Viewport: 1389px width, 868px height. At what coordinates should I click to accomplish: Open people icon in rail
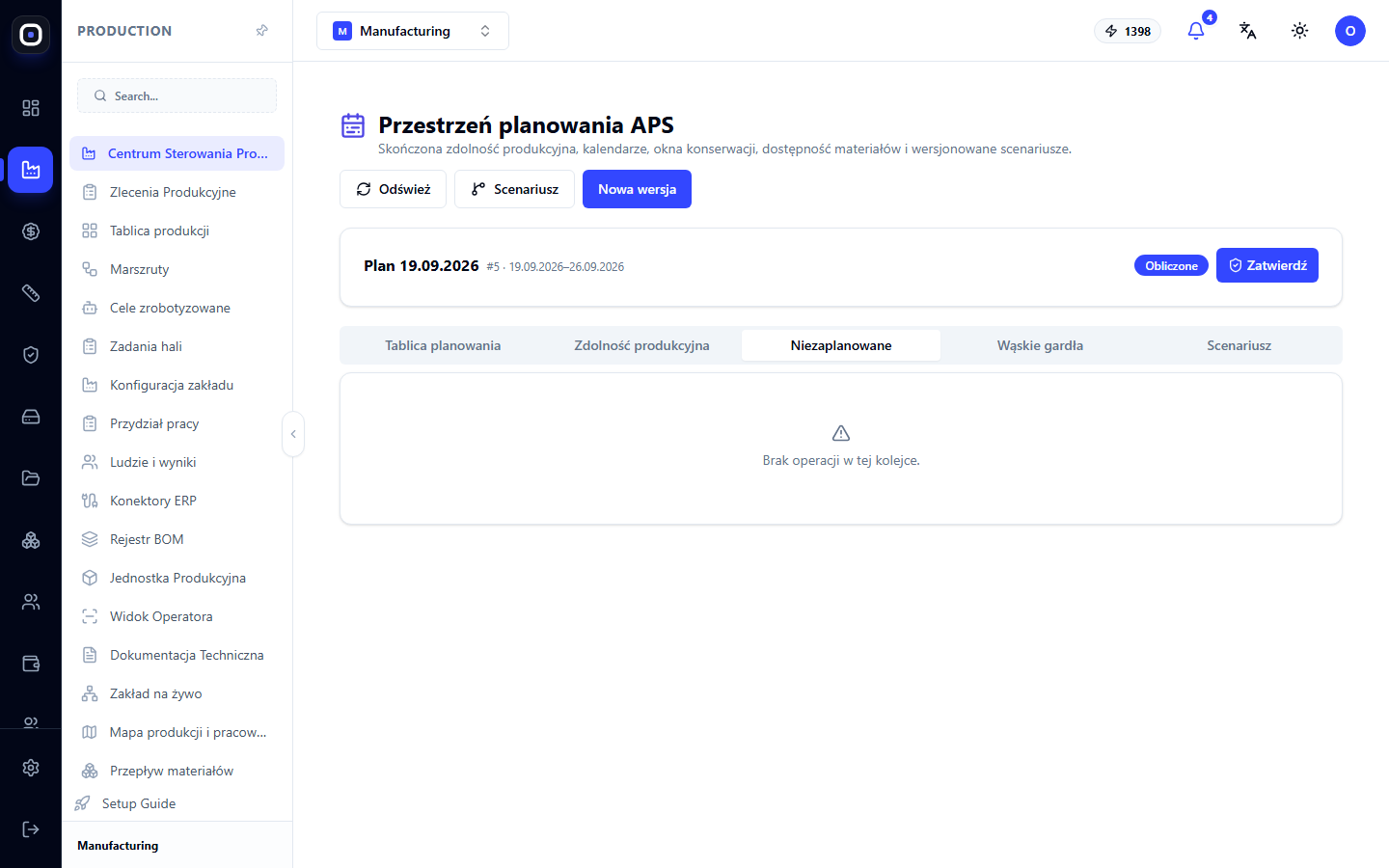coord(31,602)
